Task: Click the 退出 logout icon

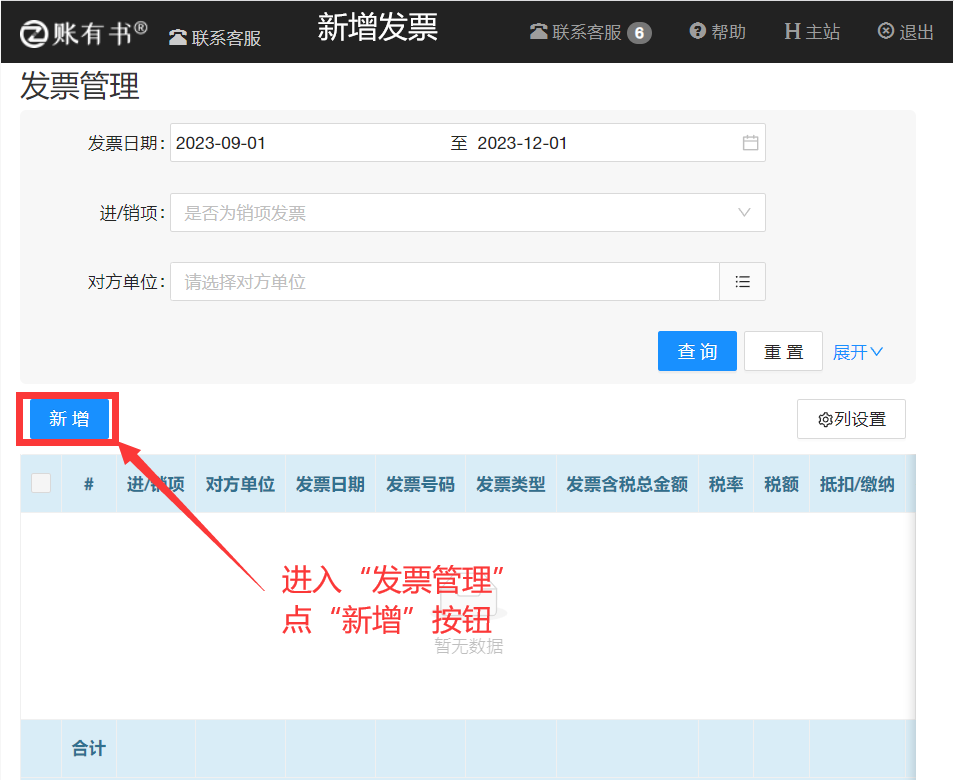Action: 886,32
